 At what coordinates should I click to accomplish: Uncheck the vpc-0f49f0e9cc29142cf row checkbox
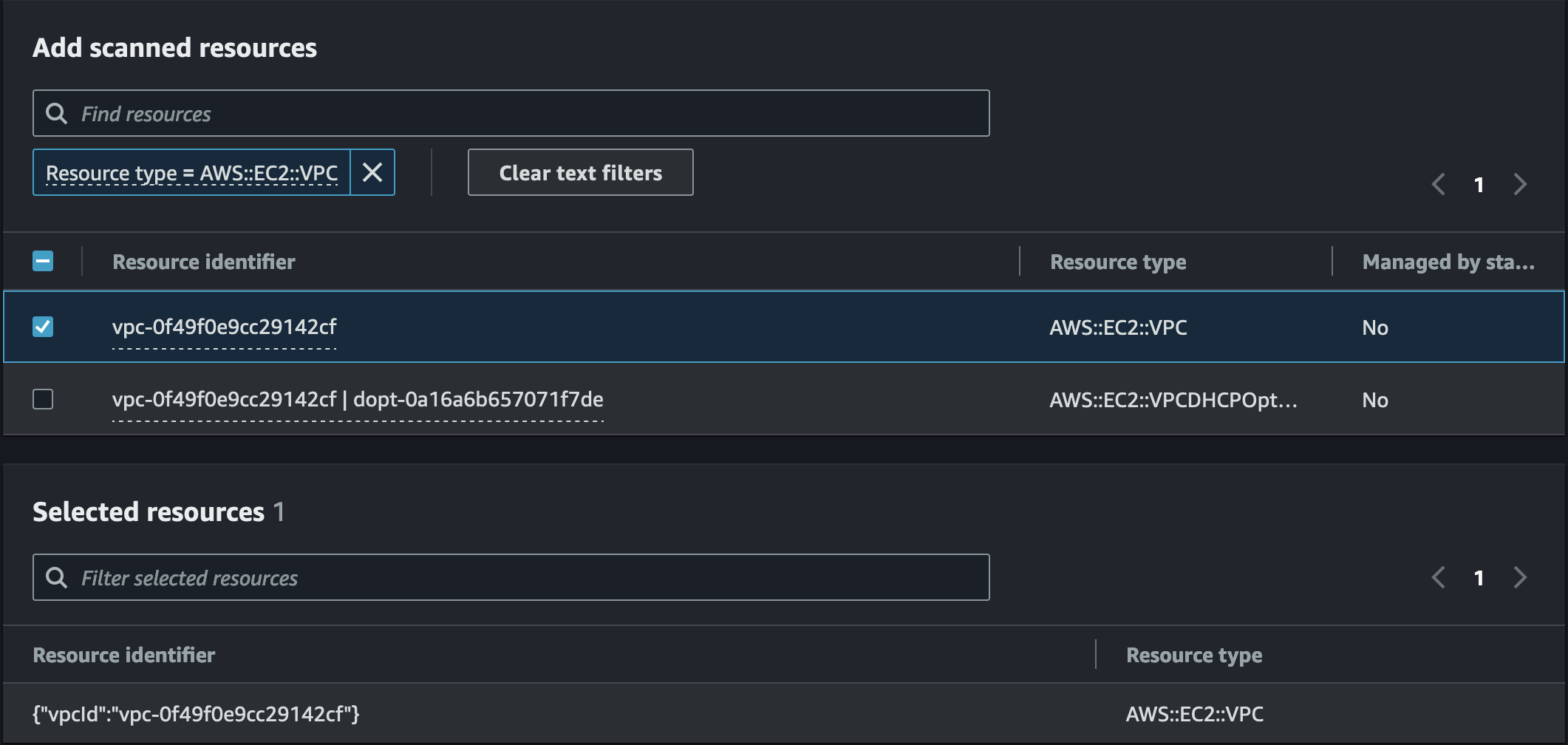(44, 327)
